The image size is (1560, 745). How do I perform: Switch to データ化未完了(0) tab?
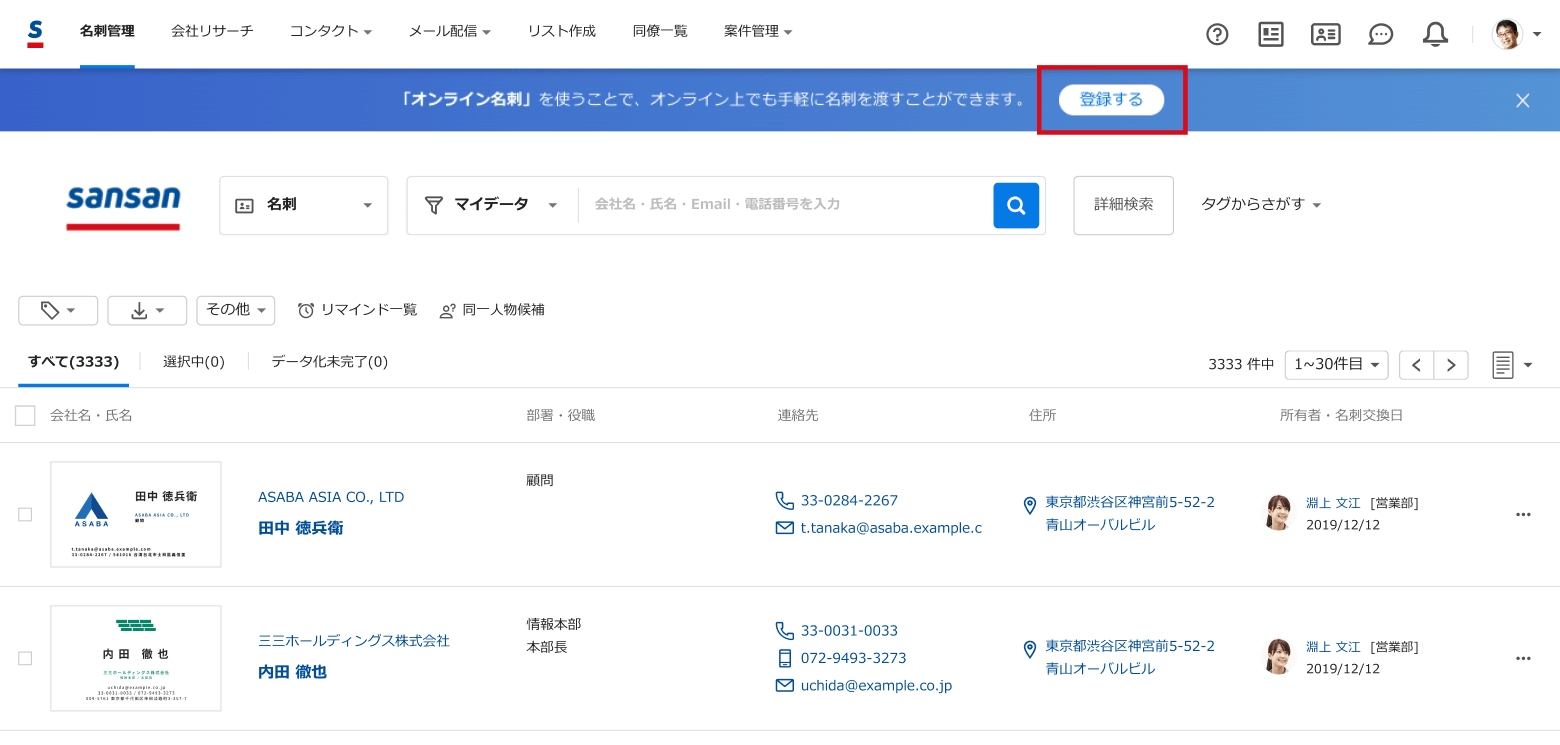[330, 362]
